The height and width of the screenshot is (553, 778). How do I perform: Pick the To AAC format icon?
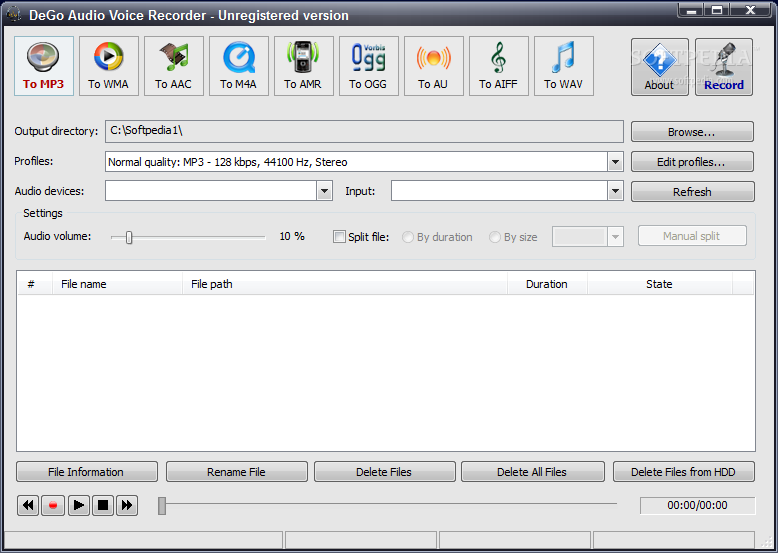pyautogui.click(x=174, y=66)
